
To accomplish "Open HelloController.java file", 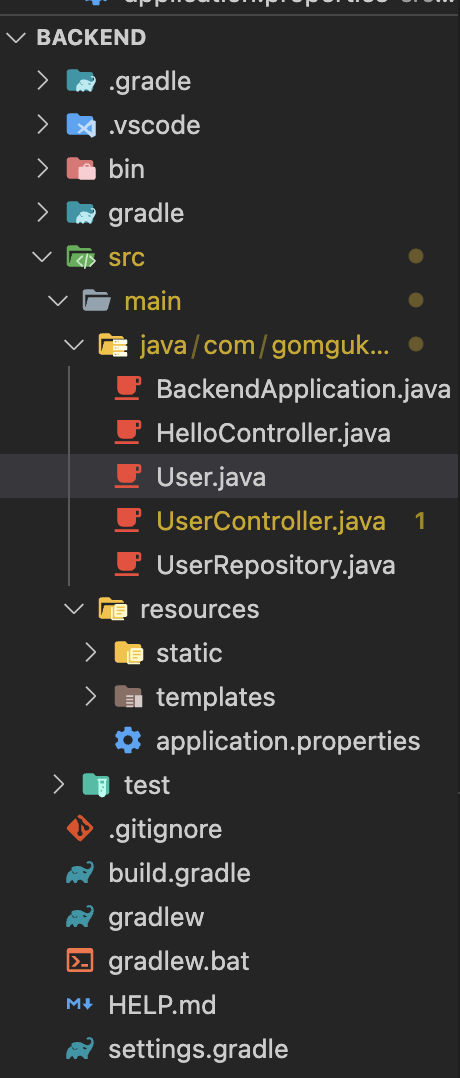I will tap(274, 433).
